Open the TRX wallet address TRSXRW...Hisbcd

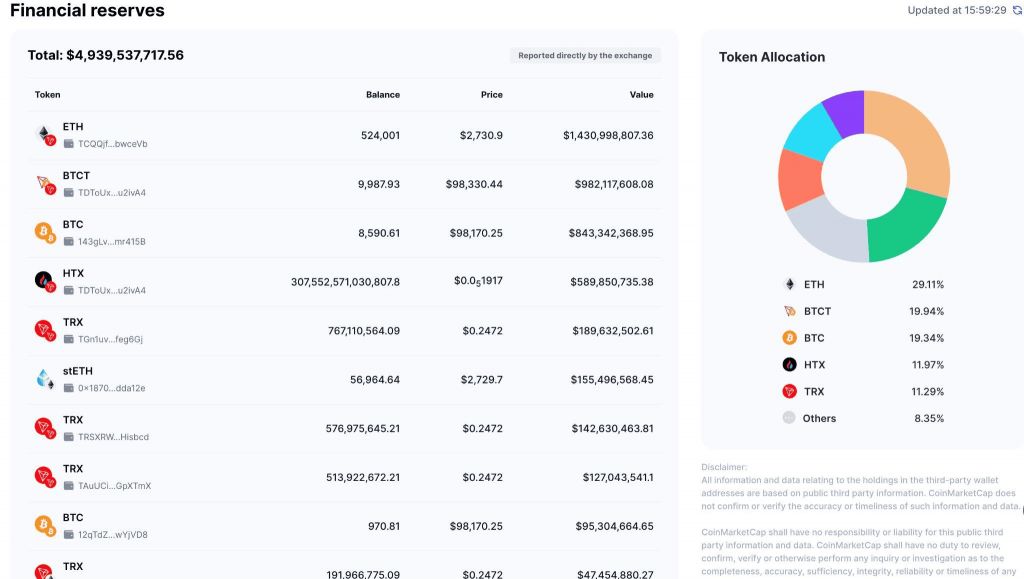tap(113, 437)
